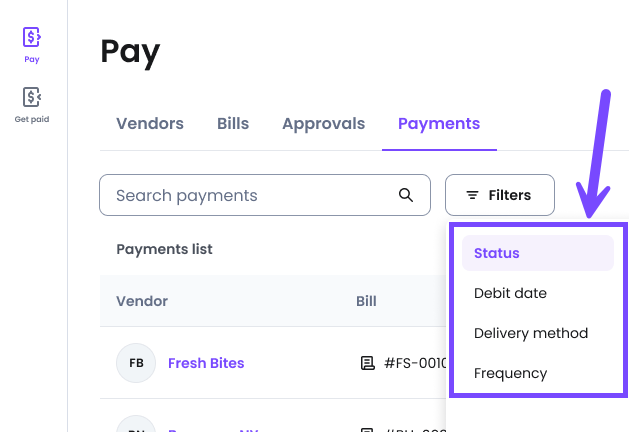Choose the Frequency filter option

[510, 373]
